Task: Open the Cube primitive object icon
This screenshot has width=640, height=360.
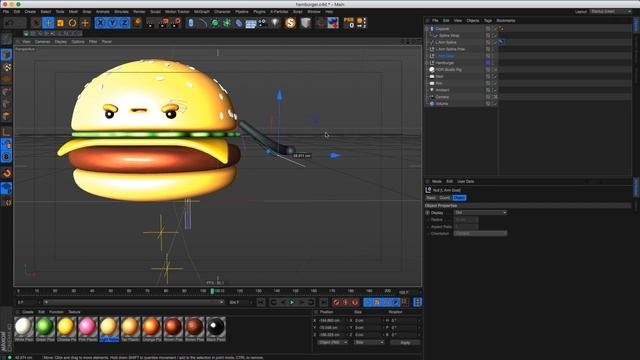Action: coord(191,23)
